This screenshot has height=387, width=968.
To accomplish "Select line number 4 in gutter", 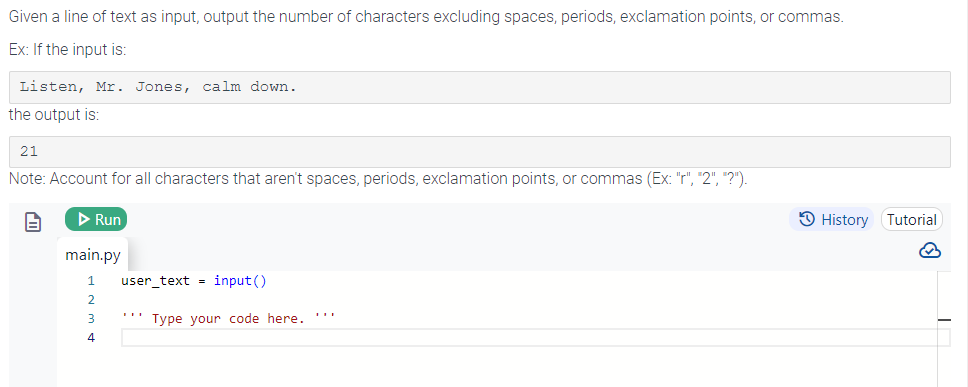I will (x=91, y=338).
